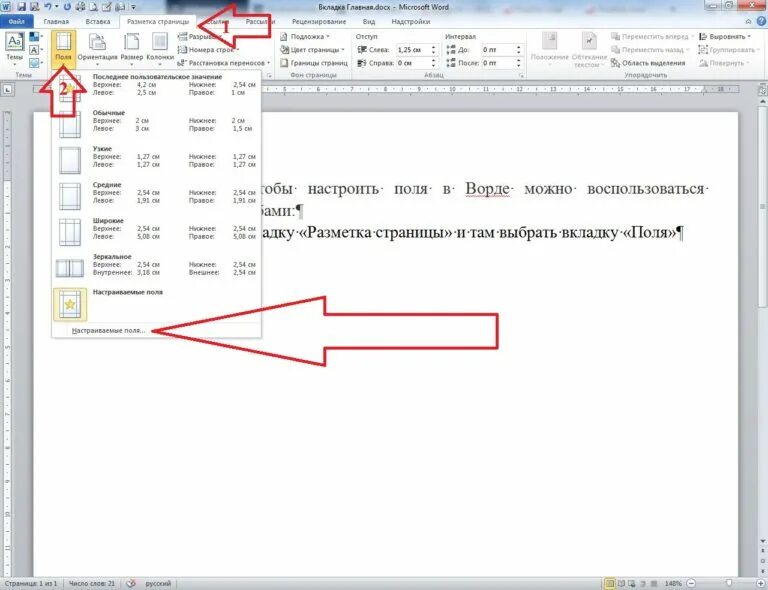The image size is (768, 590).
Task: Open the Файл file tab
Action: pos(17,22)
